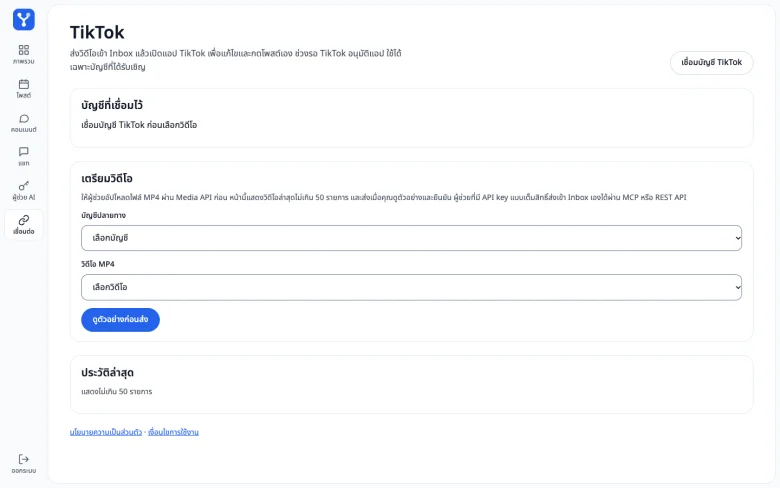
Task: Click the blue app logo icon
Action: pyautogui.click(x=23, y=19)
